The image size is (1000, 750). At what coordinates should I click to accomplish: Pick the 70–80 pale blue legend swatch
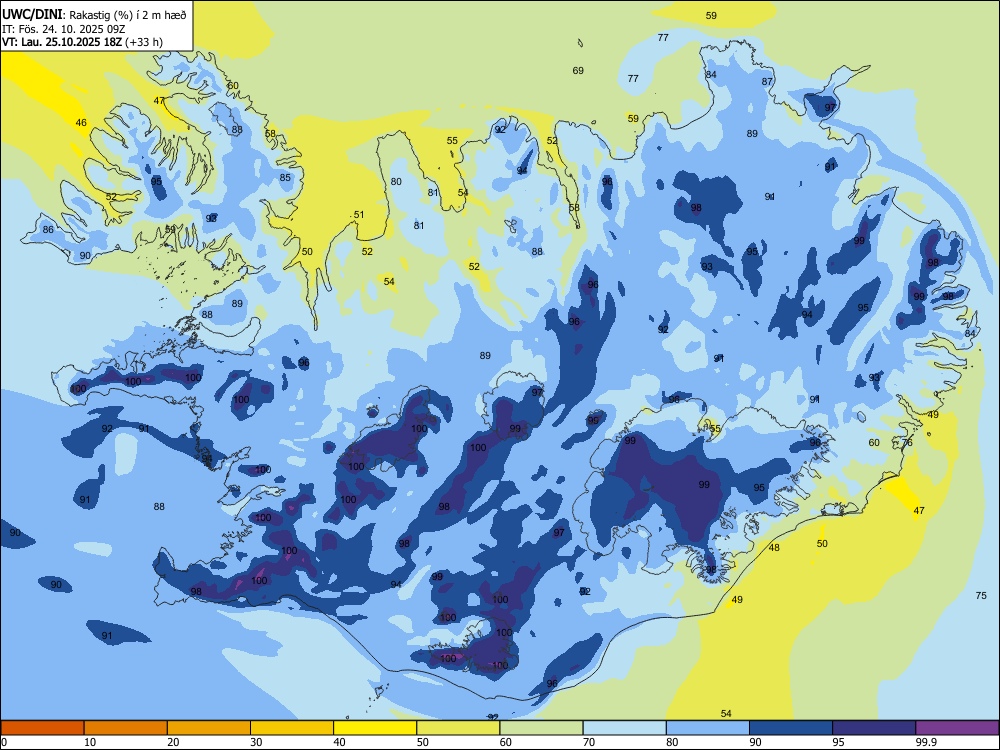click(624, 728)
